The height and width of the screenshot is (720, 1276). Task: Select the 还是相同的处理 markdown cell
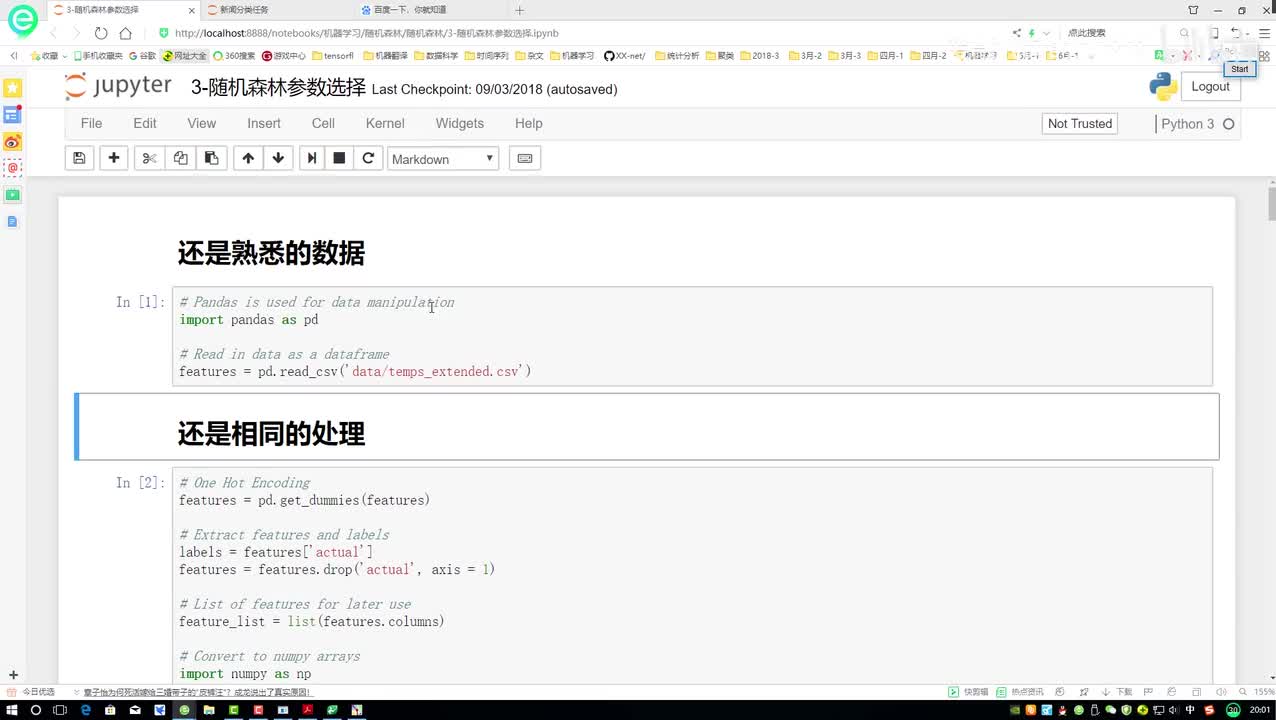[647, 427]
